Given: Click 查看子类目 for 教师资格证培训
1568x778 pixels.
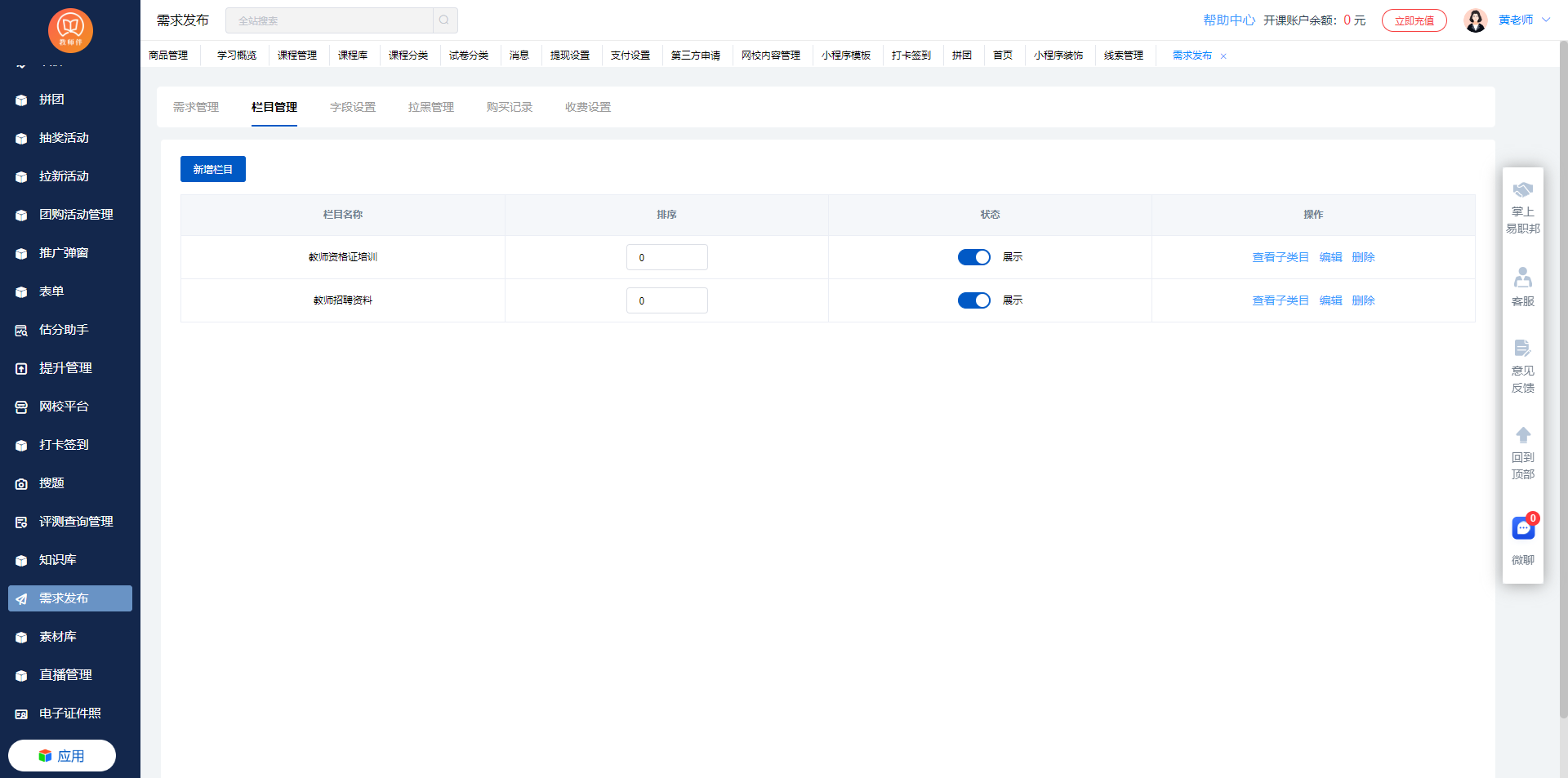Looking at the screenshot, I should click(1280, 257).
